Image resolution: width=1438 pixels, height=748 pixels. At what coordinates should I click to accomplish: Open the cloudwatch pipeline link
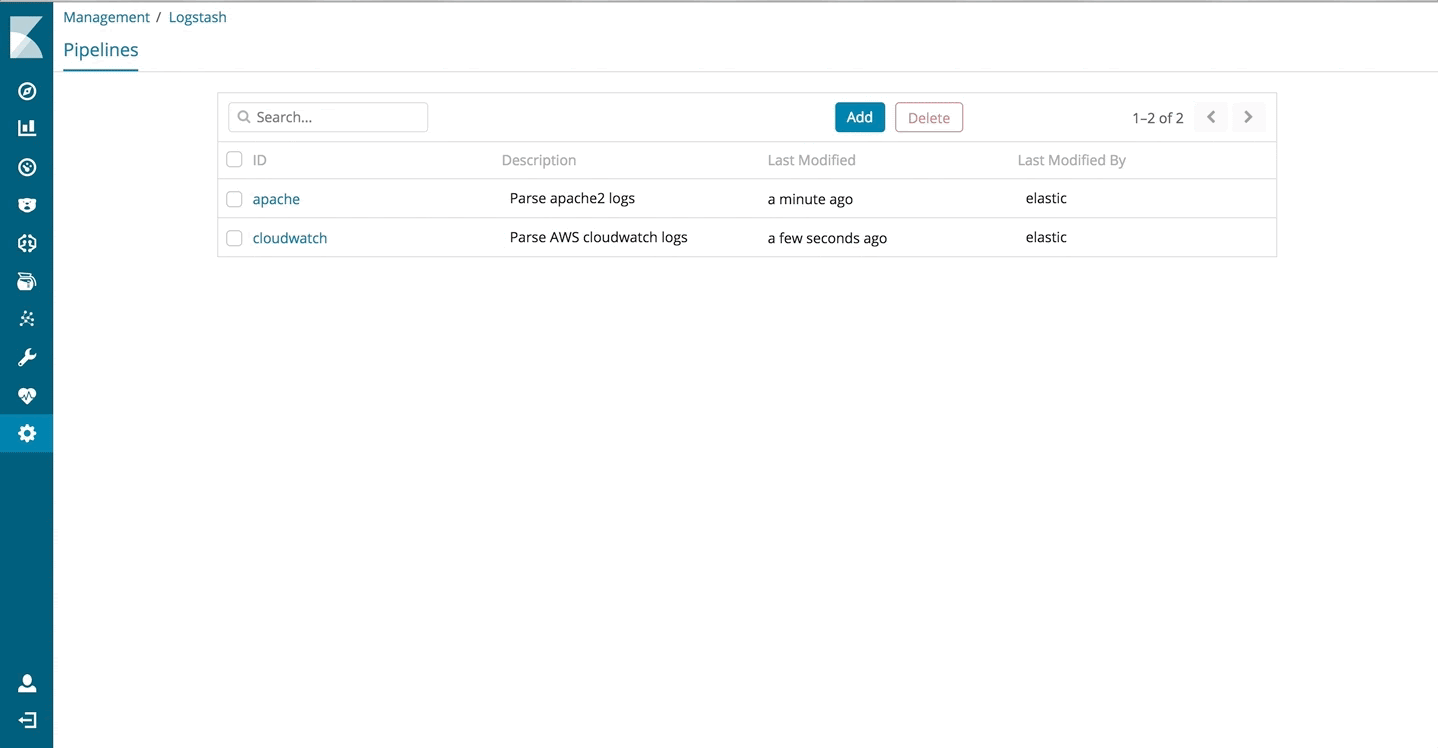[290, 238]
